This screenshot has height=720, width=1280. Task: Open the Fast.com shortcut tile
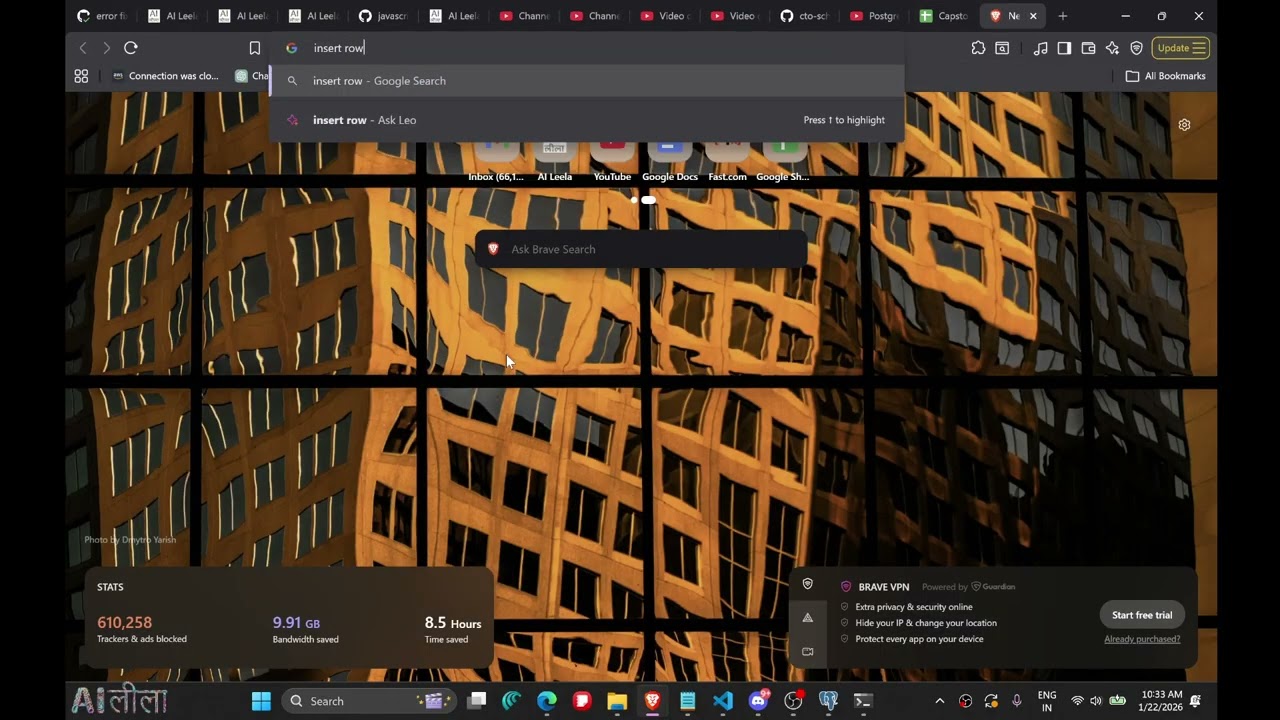(x=727, y=160)
